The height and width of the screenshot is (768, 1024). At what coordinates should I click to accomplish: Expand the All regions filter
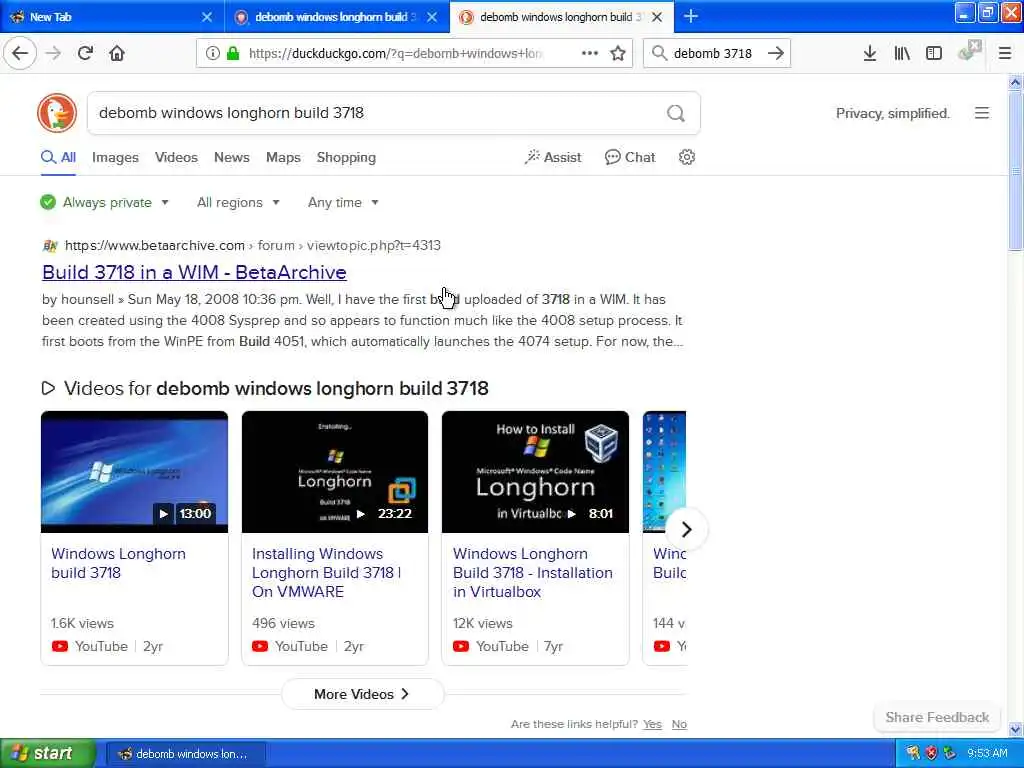pos(238,202)
